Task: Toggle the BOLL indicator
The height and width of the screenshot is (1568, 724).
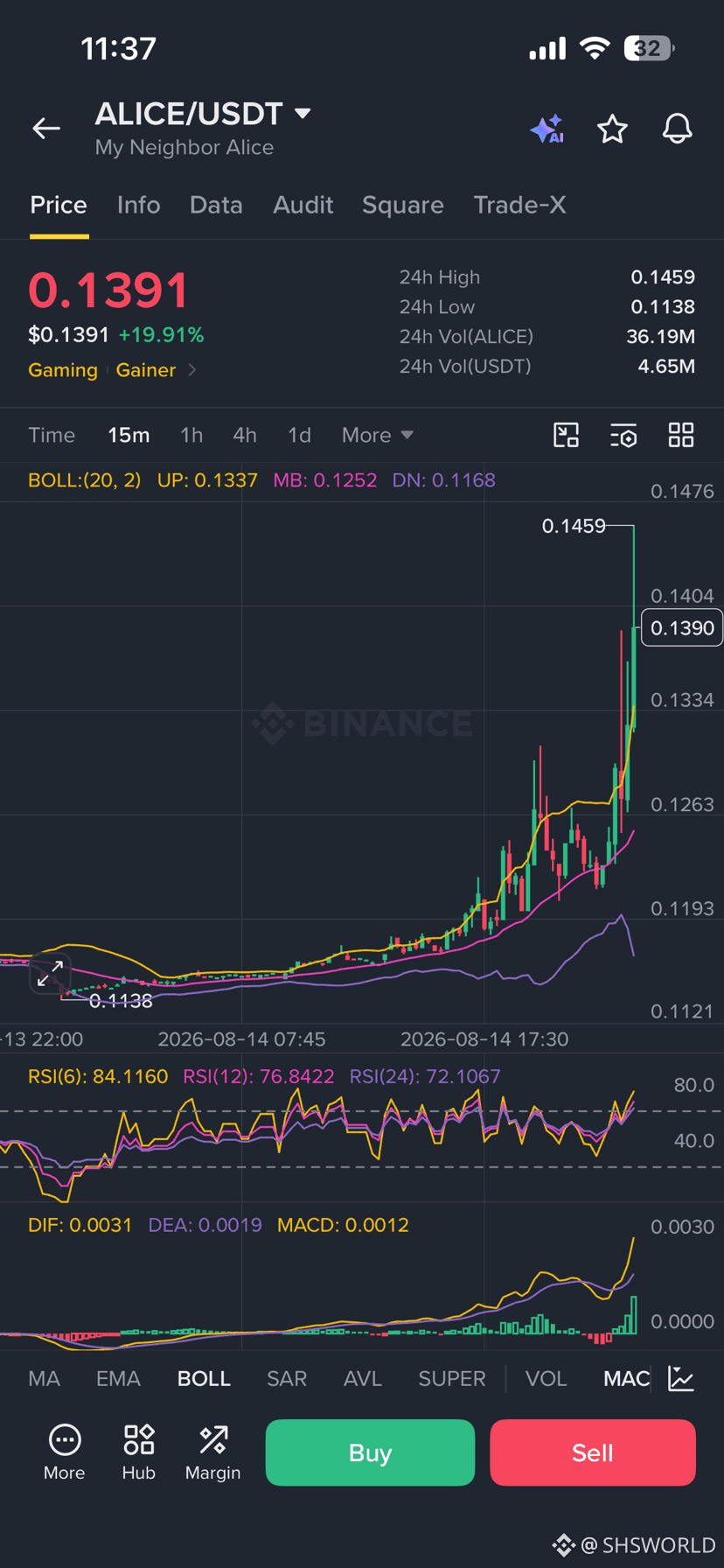Action: 204,1379
